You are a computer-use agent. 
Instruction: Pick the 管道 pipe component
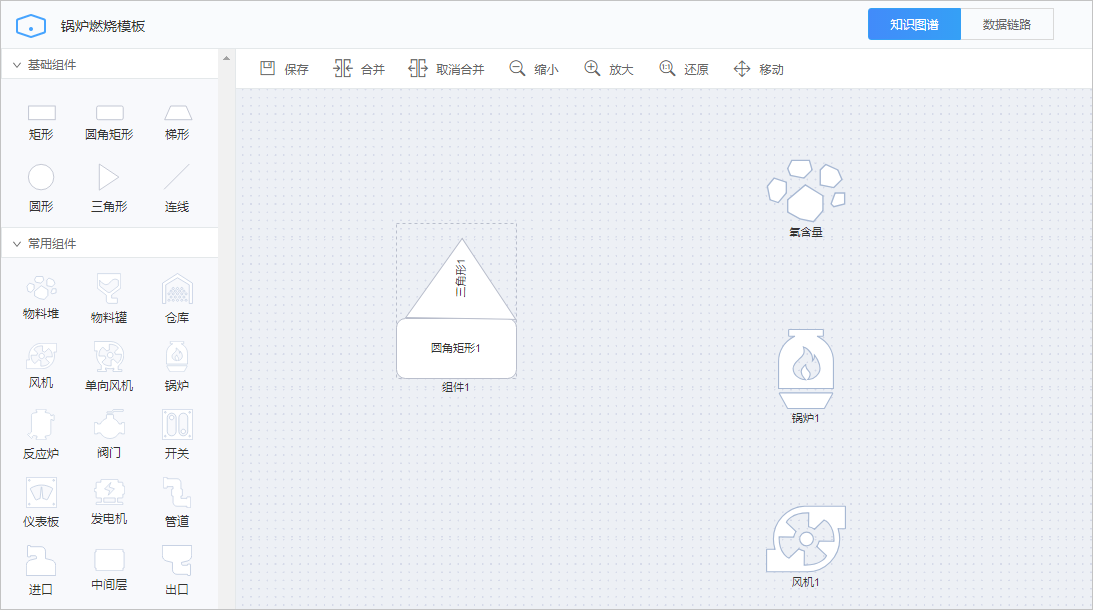click(x=177, y=503)
